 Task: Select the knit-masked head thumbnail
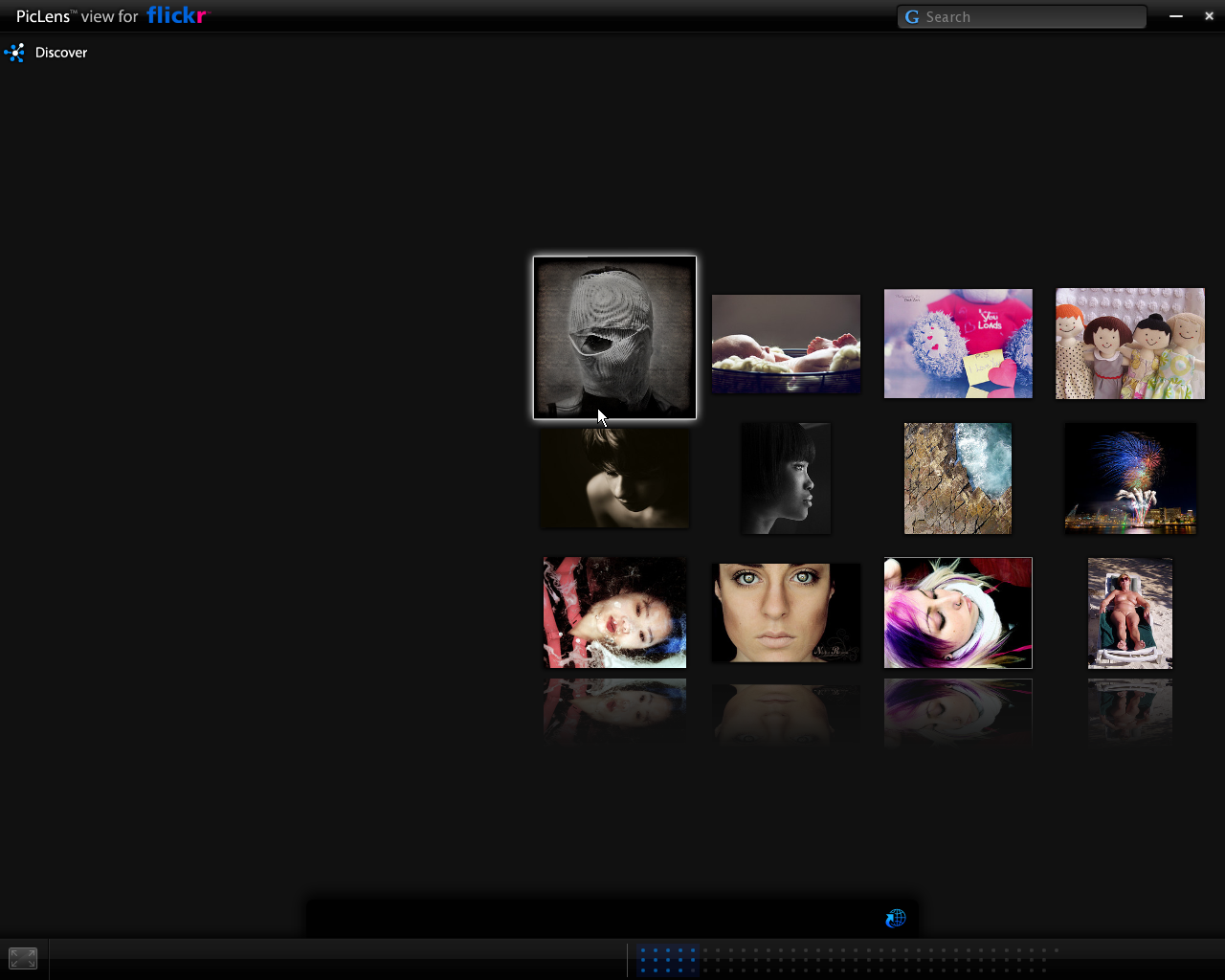[614, 337]
